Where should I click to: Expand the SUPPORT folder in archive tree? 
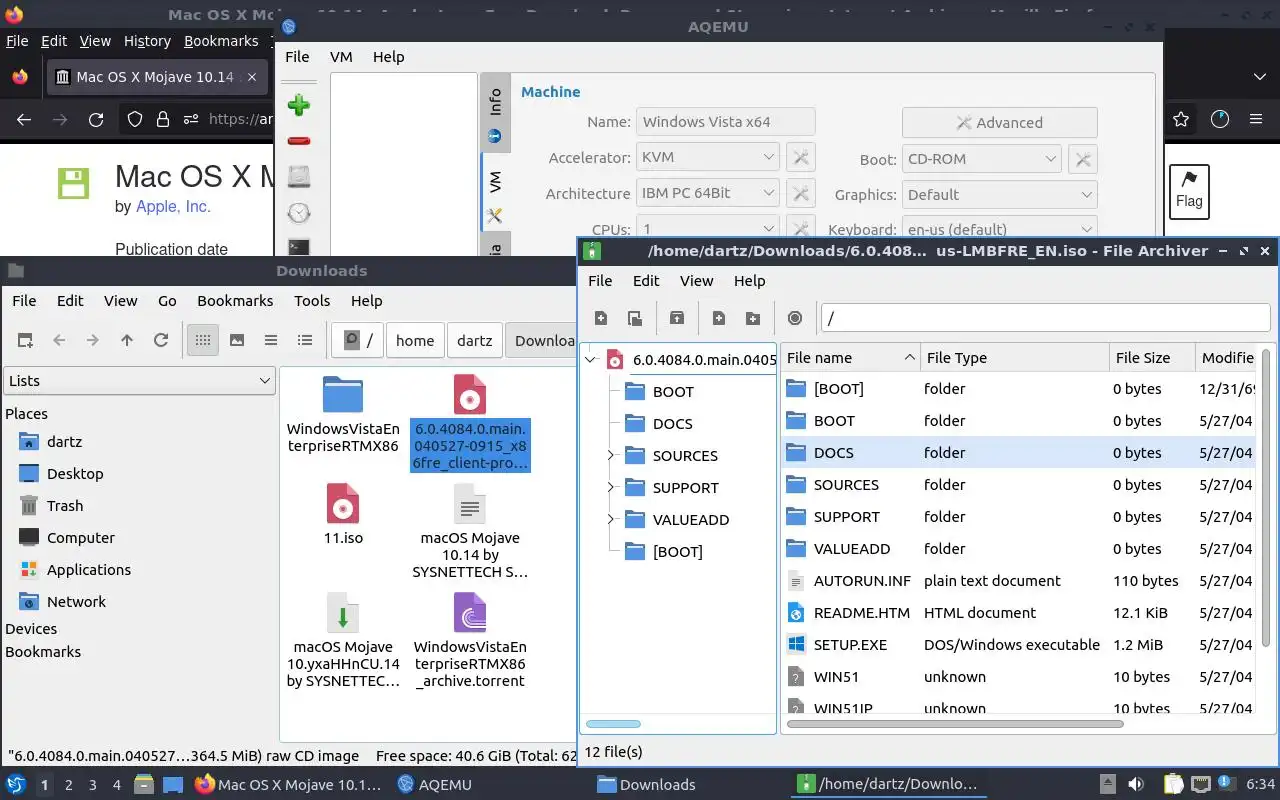pos(610,487)
